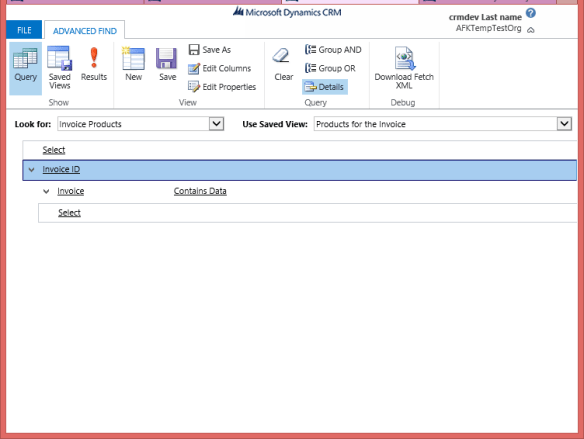584x439 pixels.
Task: Switch to the ADVANCED FIND tab
Action: click(x=85, y=31)
